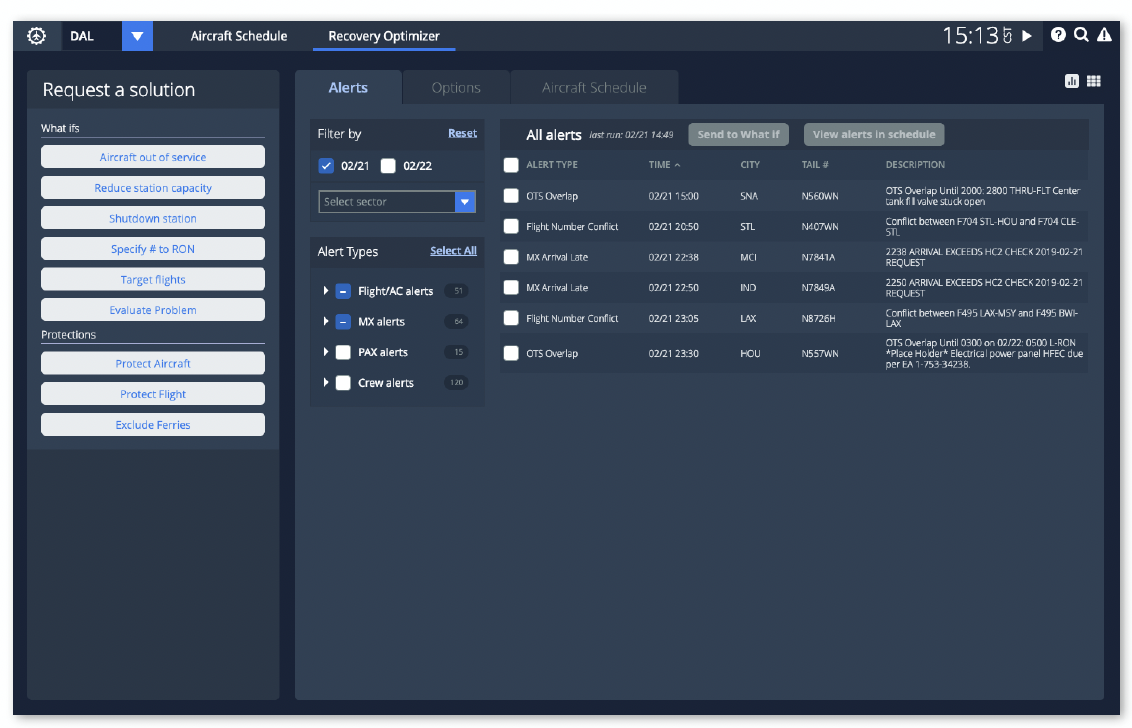
Task: Open the help question mark icon
Action: point(1058,35)
